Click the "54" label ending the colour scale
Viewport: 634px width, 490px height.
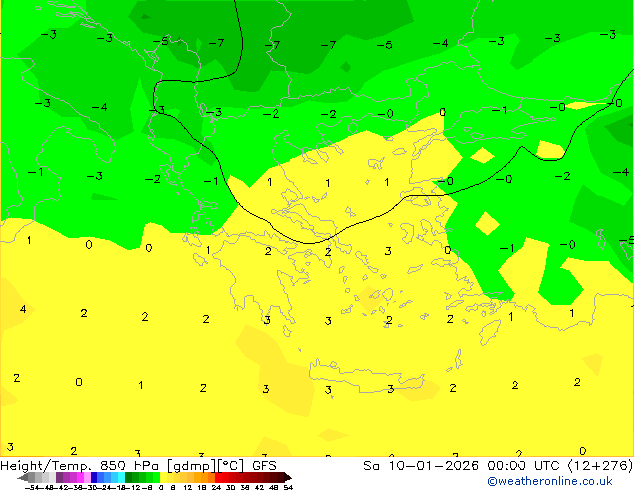coord(287,487)
